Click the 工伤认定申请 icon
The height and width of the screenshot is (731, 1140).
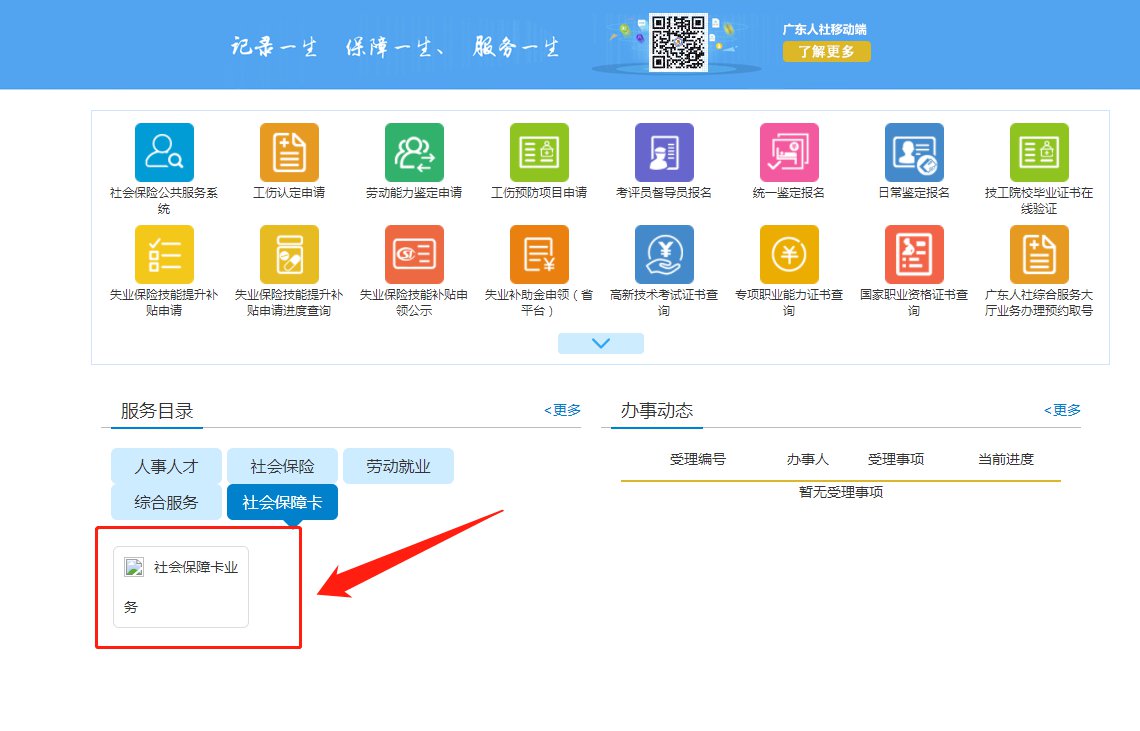coord(289,153)
